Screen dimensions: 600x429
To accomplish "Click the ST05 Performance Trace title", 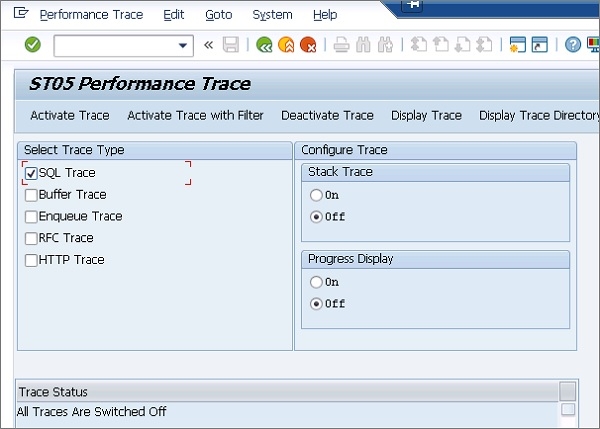I will [140, 84].
